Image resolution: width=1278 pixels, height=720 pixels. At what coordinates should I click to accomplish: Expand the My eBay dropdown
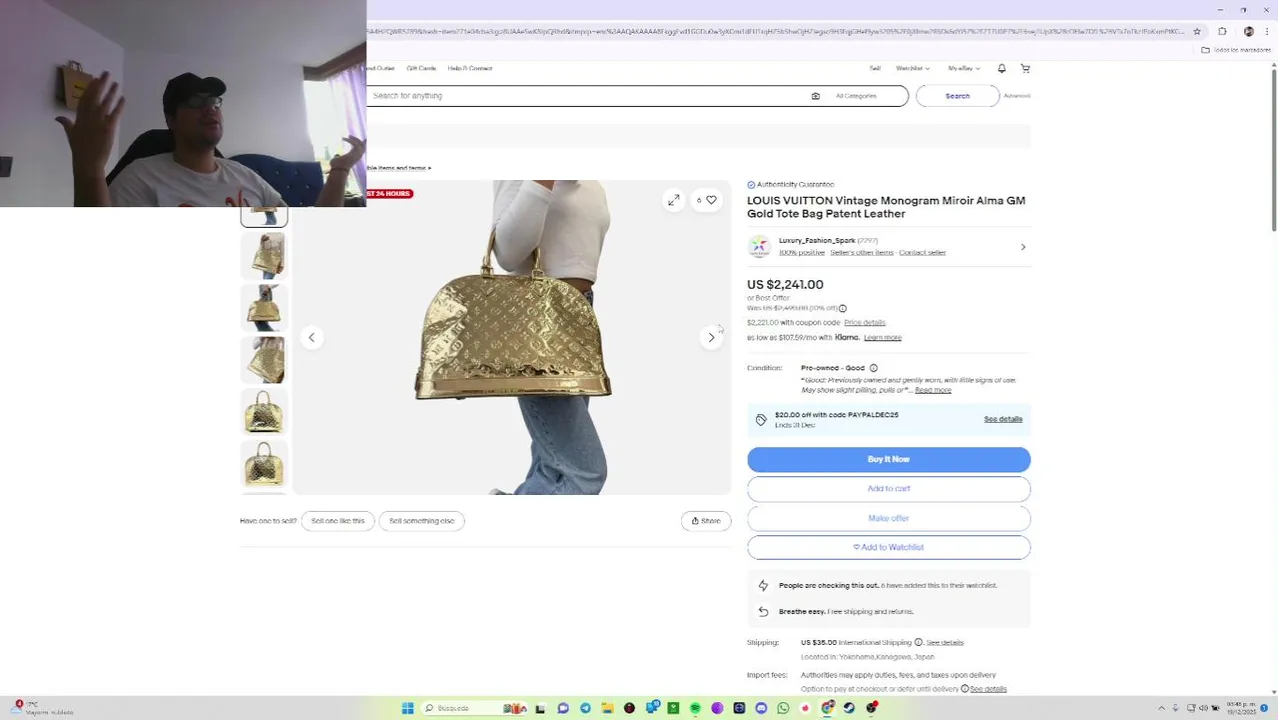pos(964,68)
